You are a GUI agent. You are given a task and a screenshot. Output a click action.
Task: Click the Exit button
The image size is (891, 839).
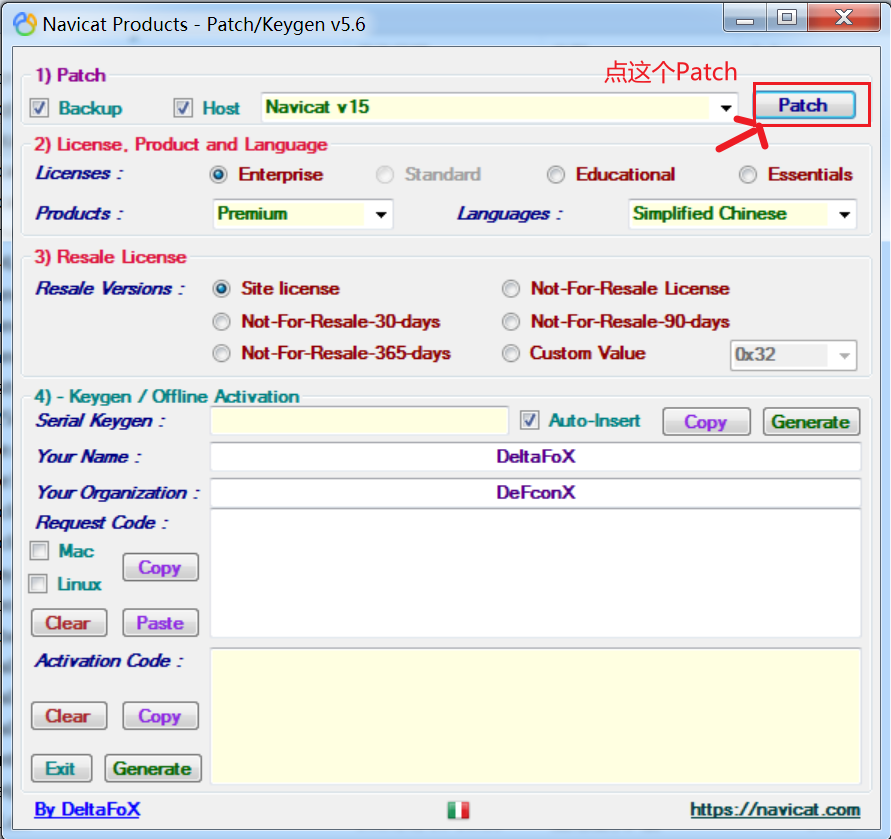(61, 769)
